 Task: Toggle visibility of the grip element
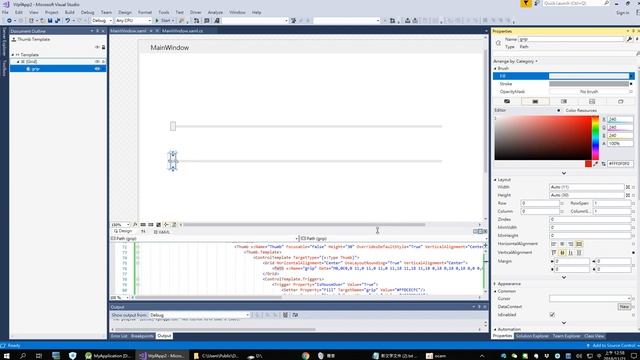click(x=97, y=69)
